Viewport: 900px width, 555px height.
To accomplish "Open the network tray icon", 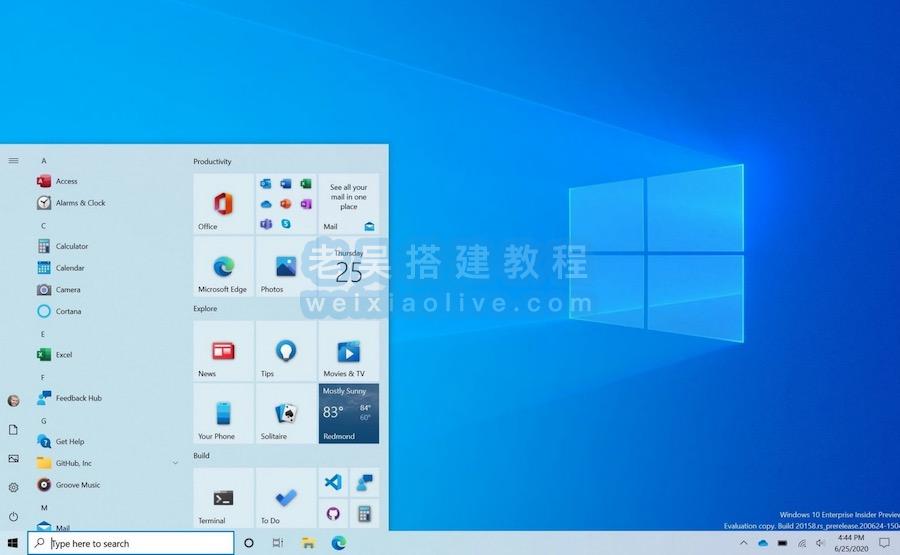I will (802, 543).
